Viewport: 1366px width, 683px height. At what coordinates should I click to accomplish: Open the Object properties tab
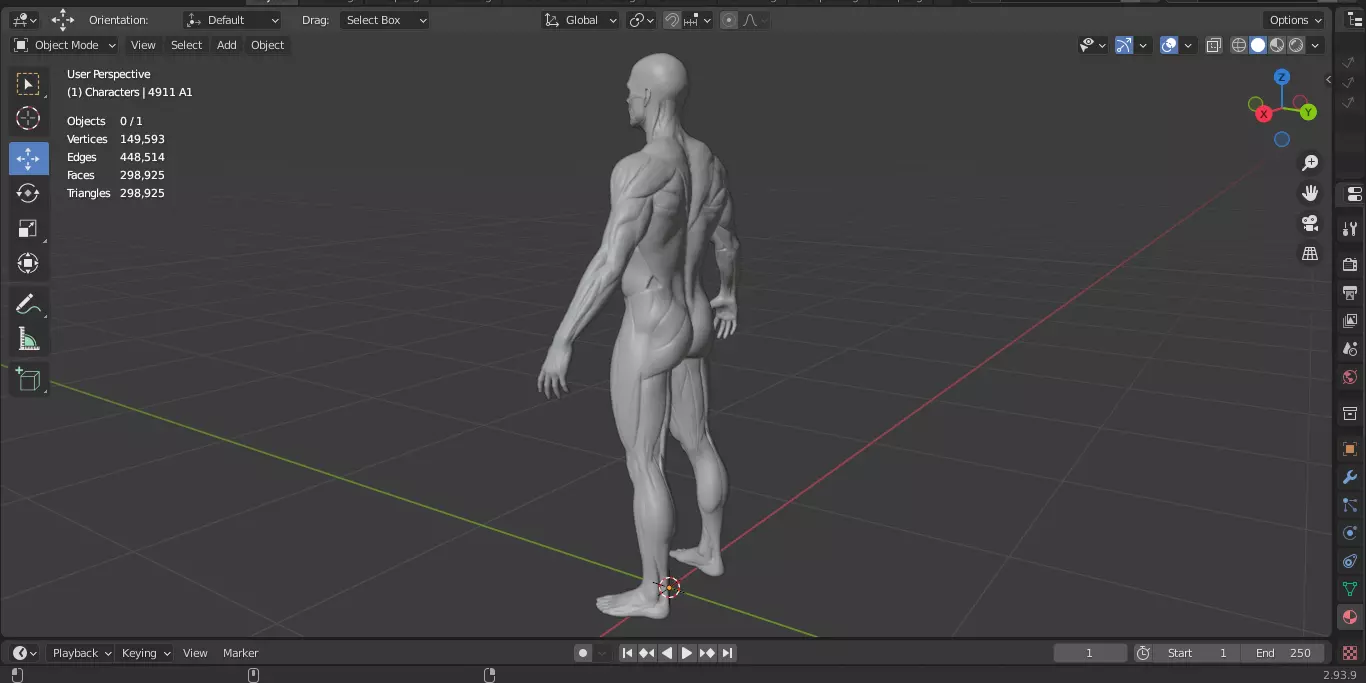point(1350,449)
